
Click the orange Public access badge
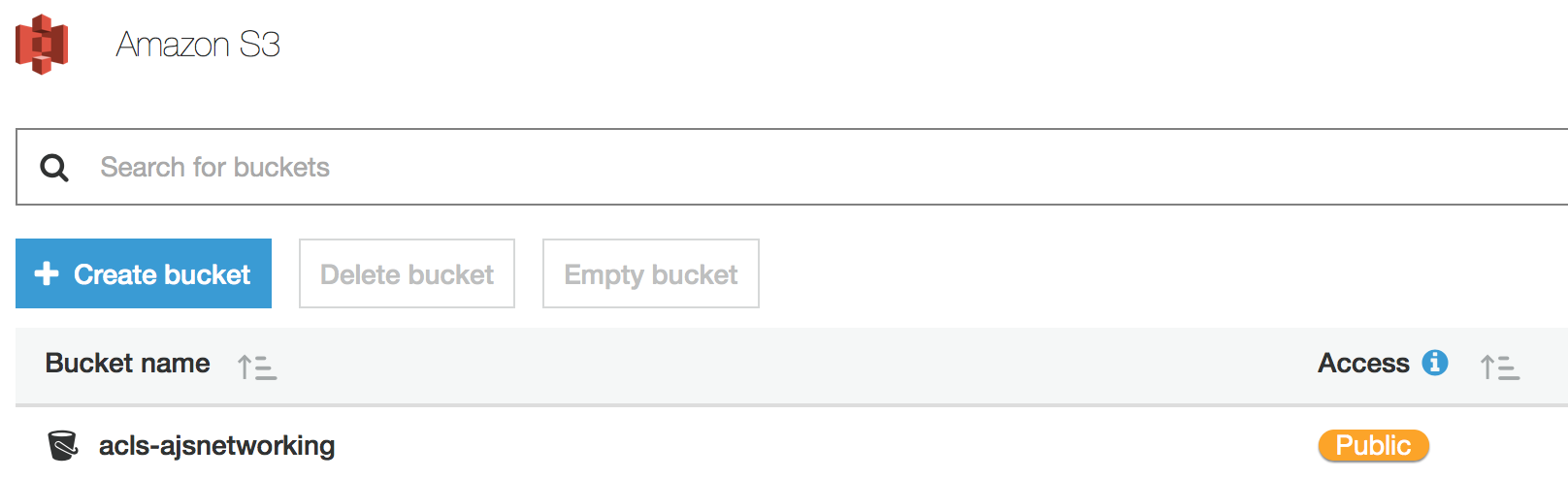coord(1373,445)
